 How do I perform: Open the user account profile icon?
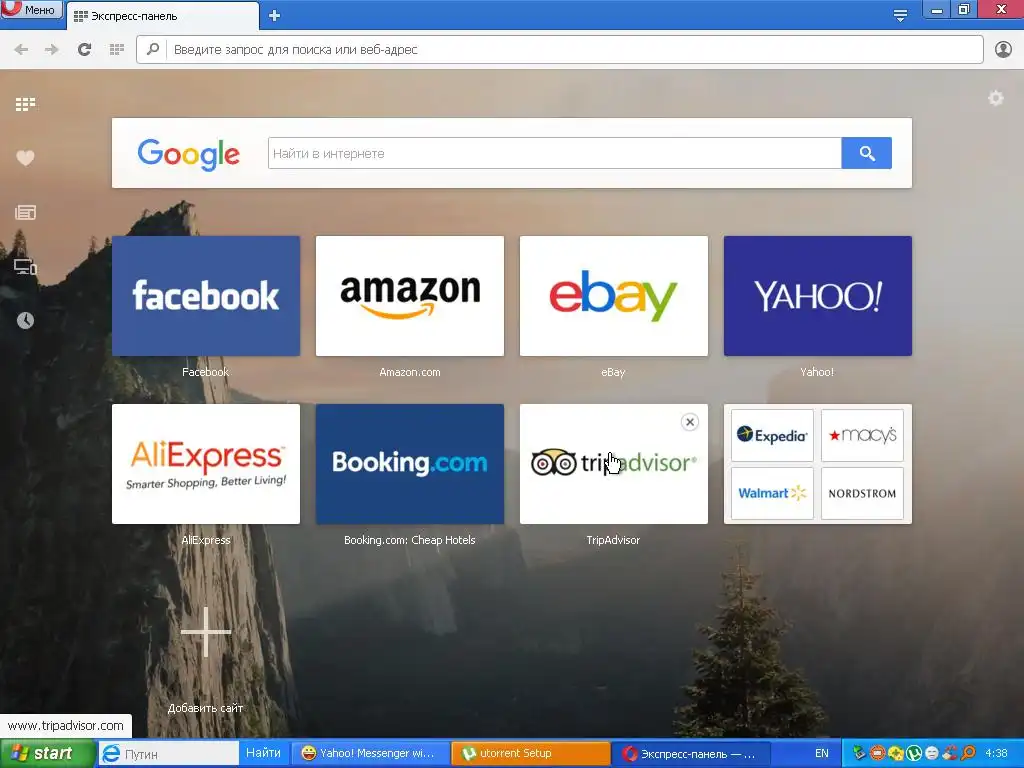[x=1003, y=50]
